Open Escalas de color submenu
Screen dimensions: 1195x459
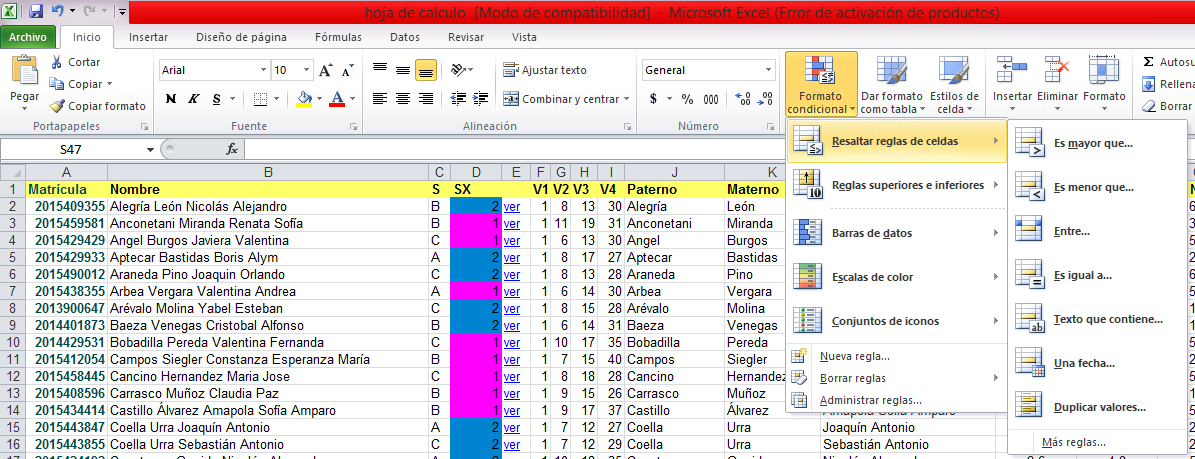click(896, 277)
